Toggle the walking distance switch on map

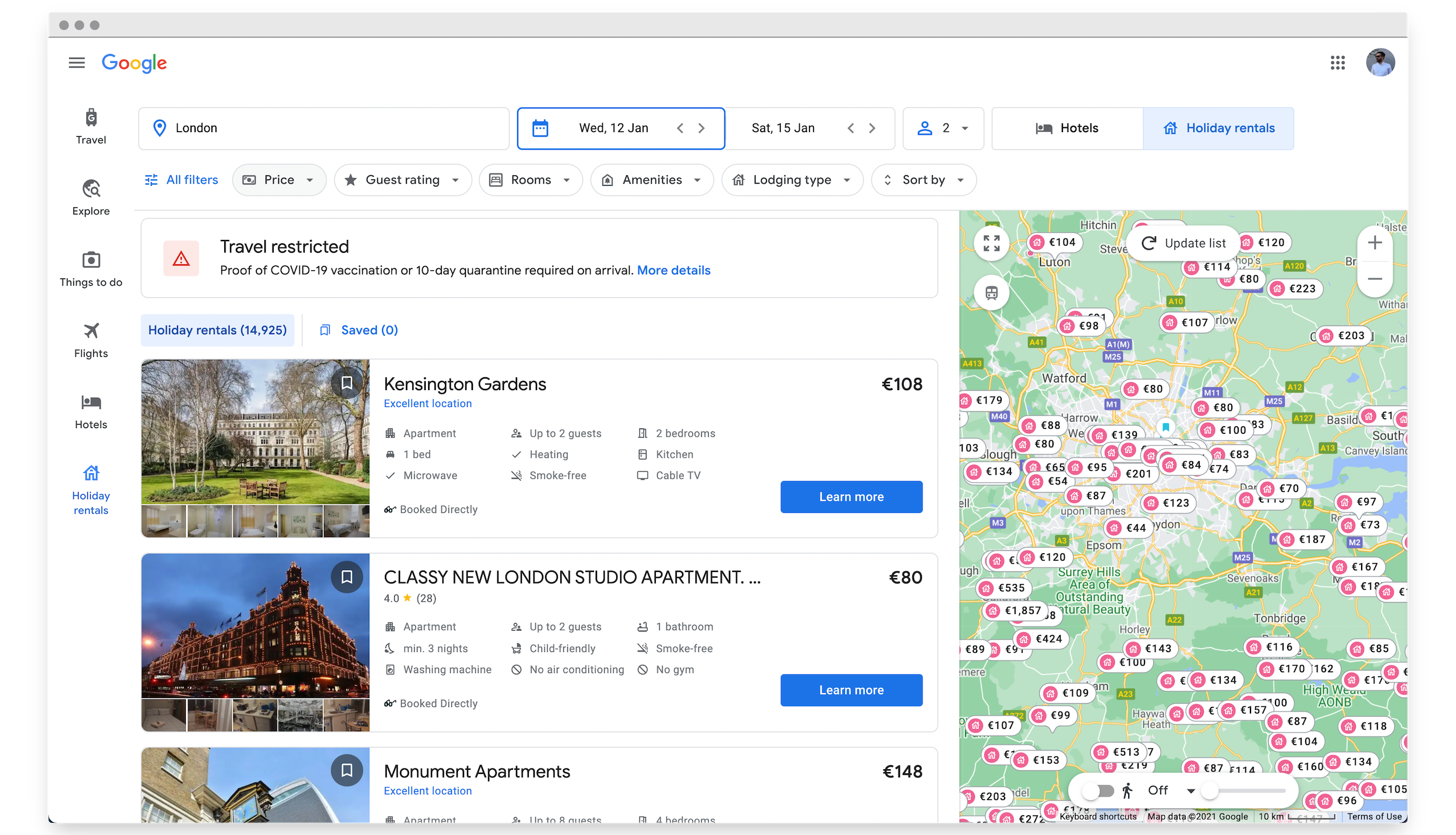click(x=1098, y=791)
